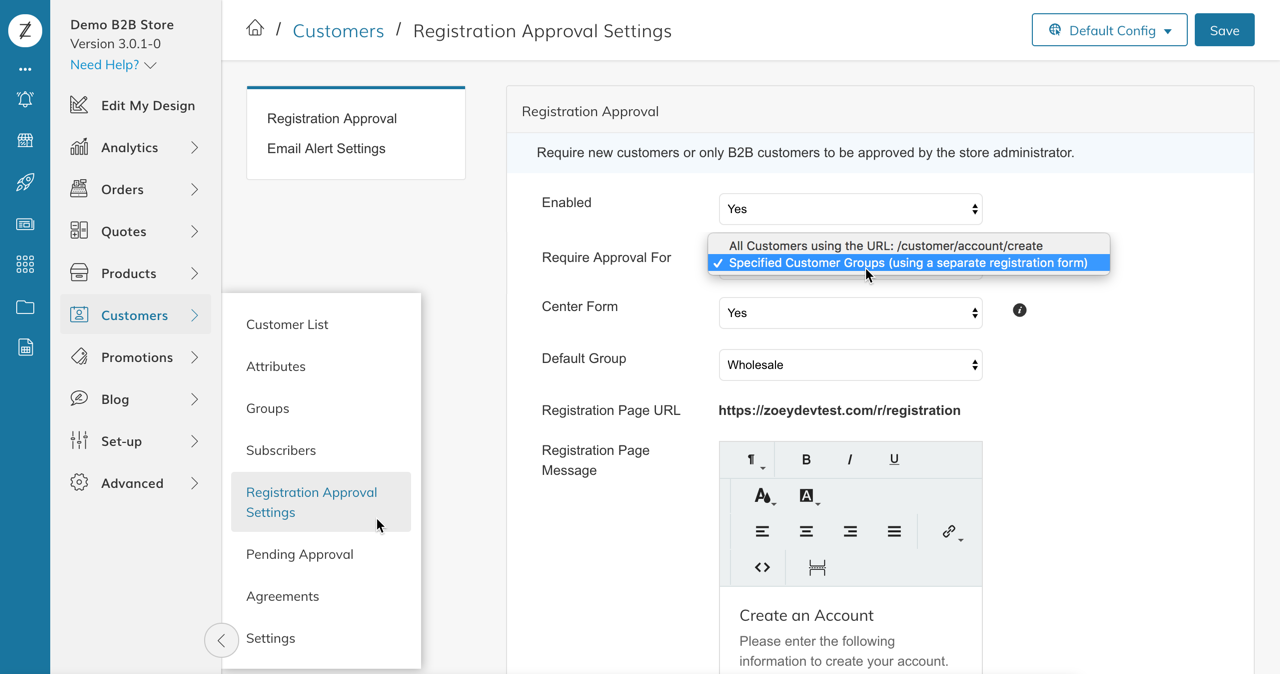Open the insert link tool
Image resolution: width=1280 pixels, height=674 pixels.
(x=950, y=532)
